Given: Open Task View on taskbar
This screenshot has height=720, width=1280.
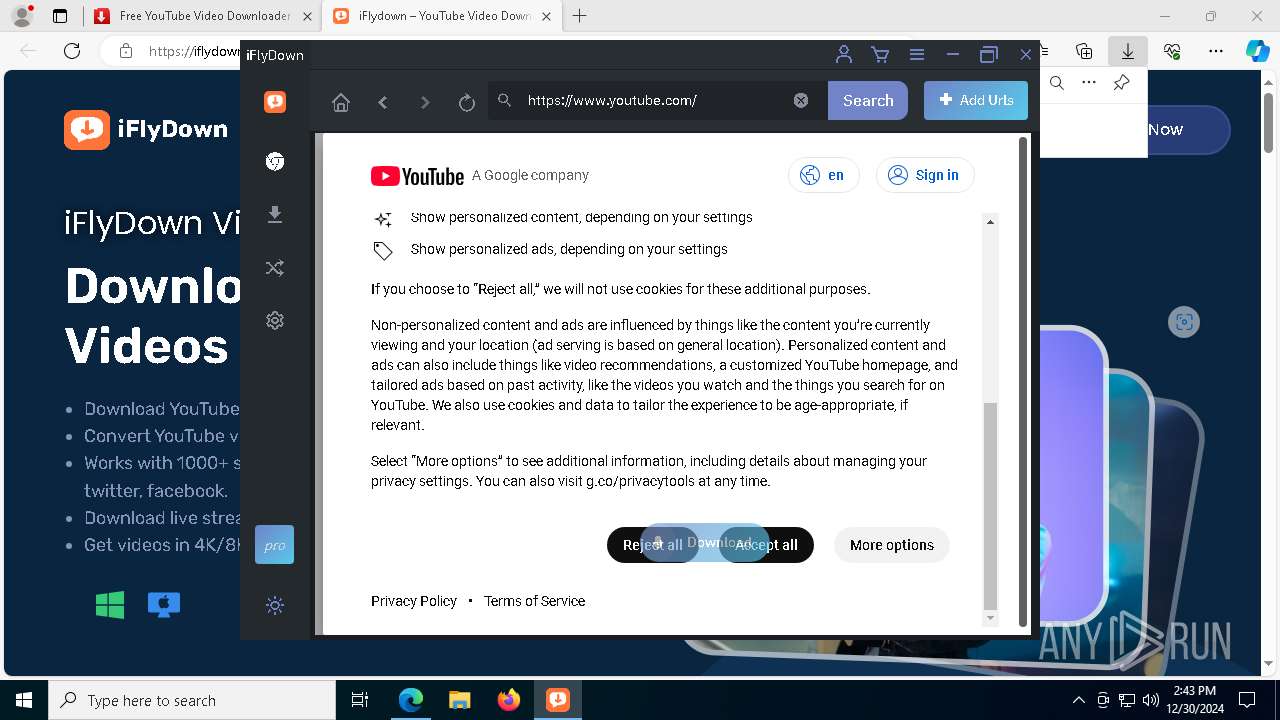Looking at the screenshot, I should [x=360, y=700].
